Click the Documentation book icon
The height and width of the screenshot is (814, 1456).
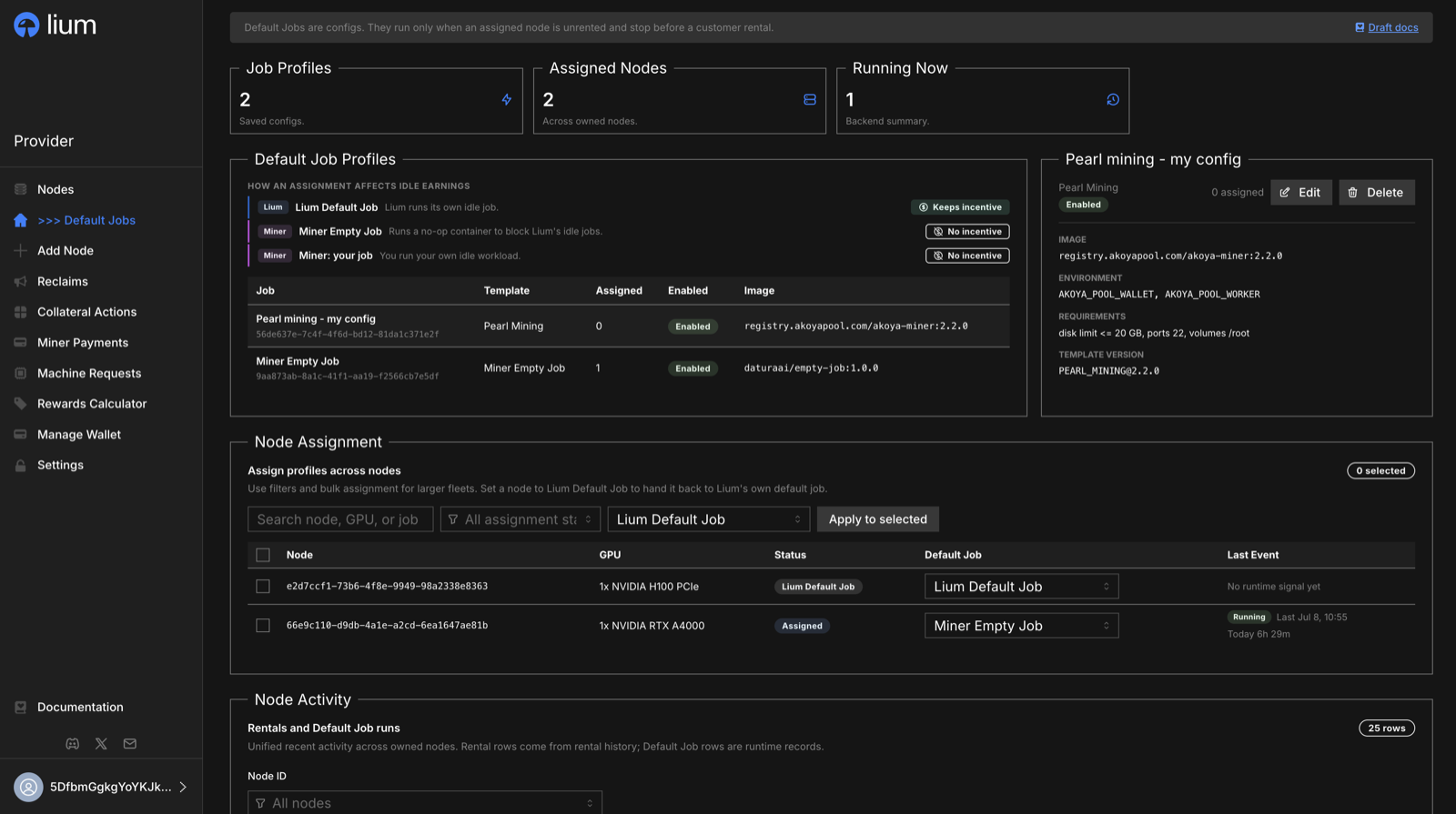[20, 707]
